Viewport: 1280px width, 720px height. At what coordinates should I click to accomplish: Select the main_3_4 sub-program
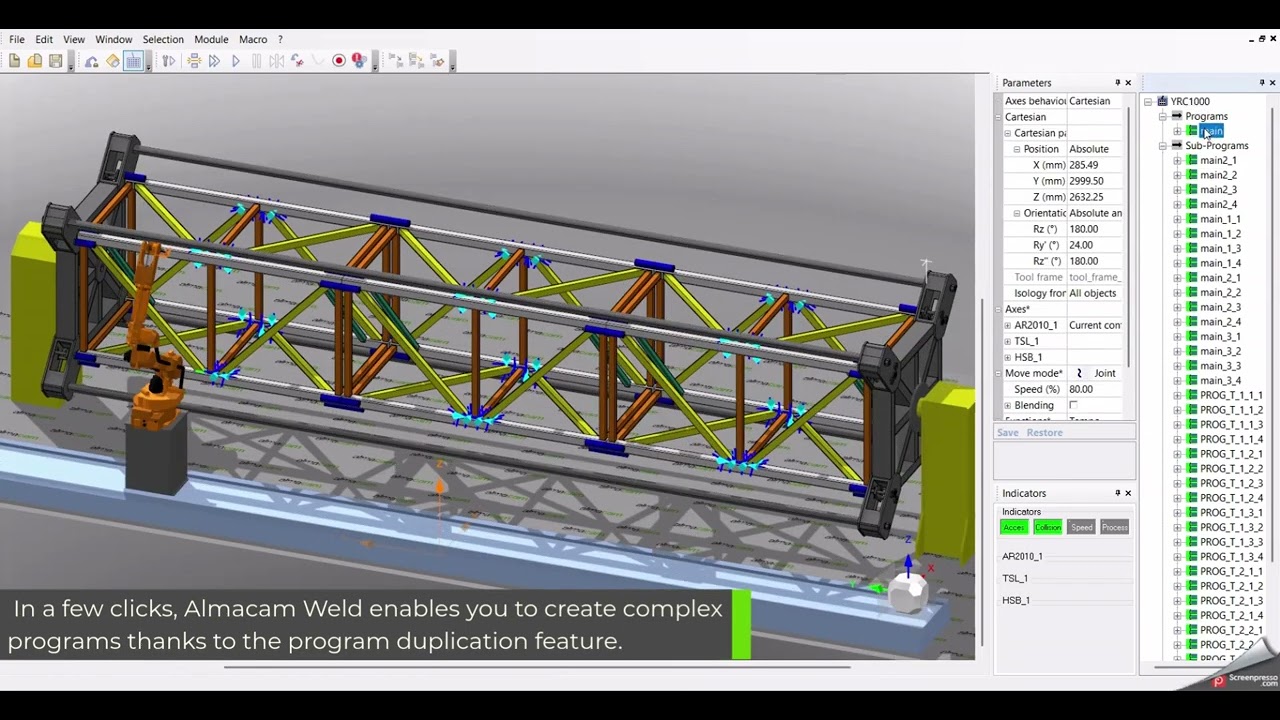(x=1220, y=380)
